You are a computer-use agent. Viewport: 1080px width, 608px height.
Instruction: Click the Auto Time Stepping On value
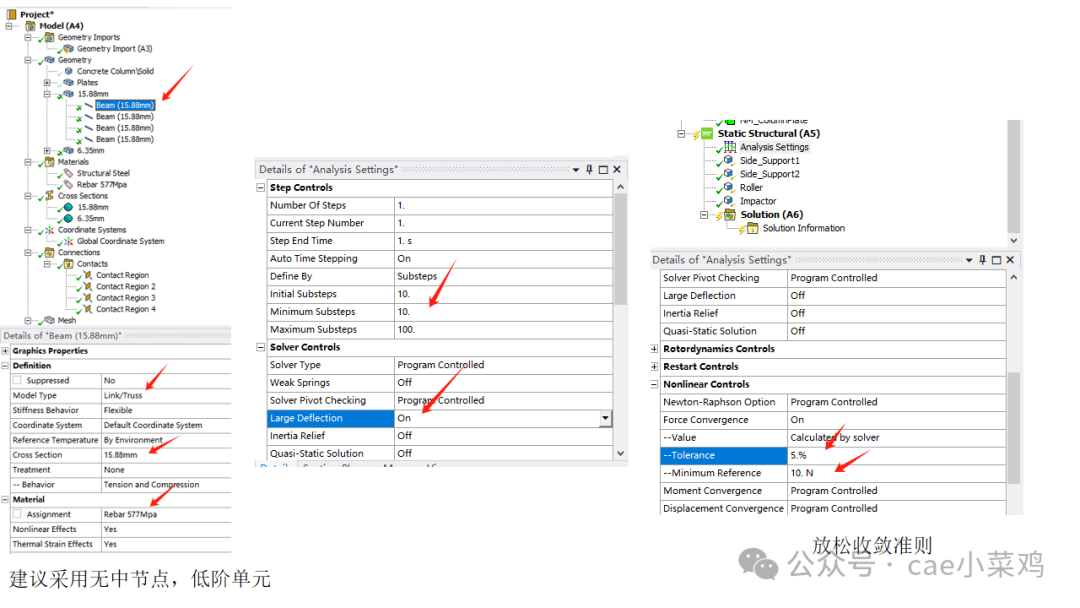click(503, 258)
